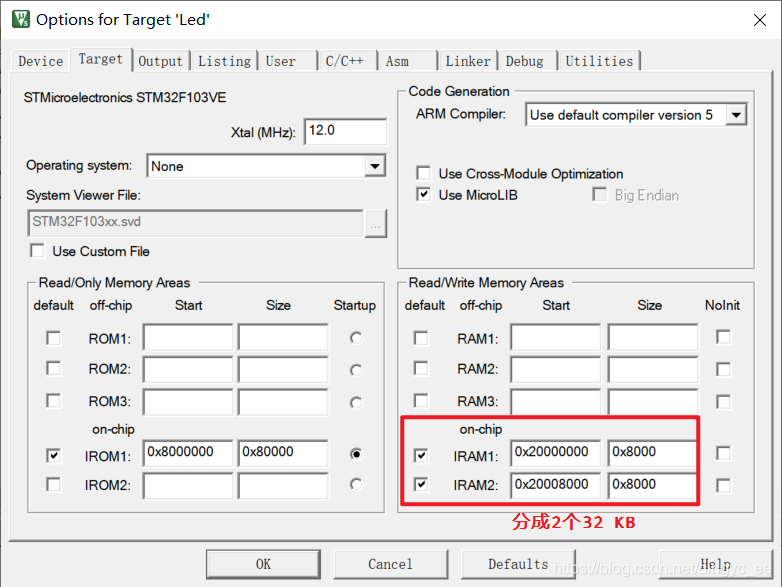Click the RAM1 Start field
Viewport: 782px width, 587px height.
tap(556, 337)
